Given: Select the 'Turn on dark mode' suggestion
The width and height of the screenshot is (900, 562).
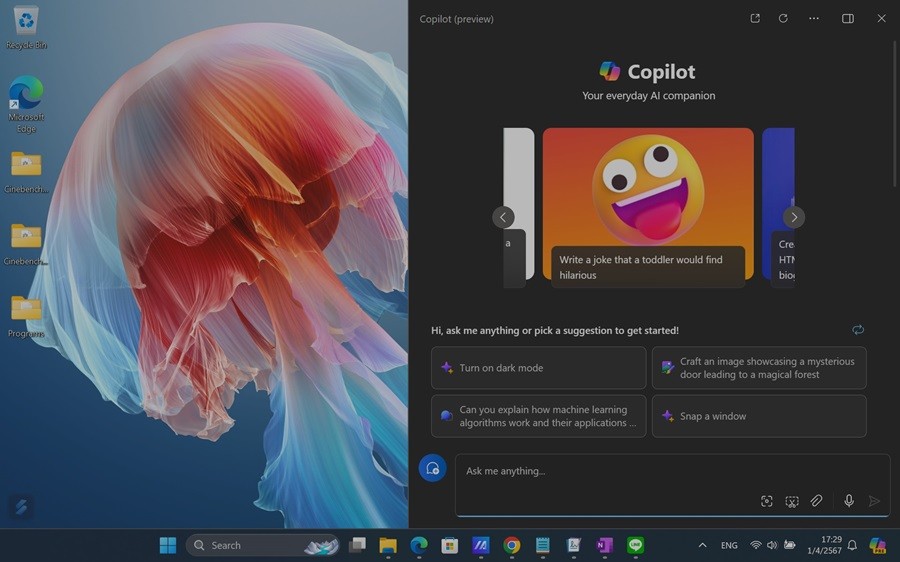Looking at the screenshot, I should point(538,368).
